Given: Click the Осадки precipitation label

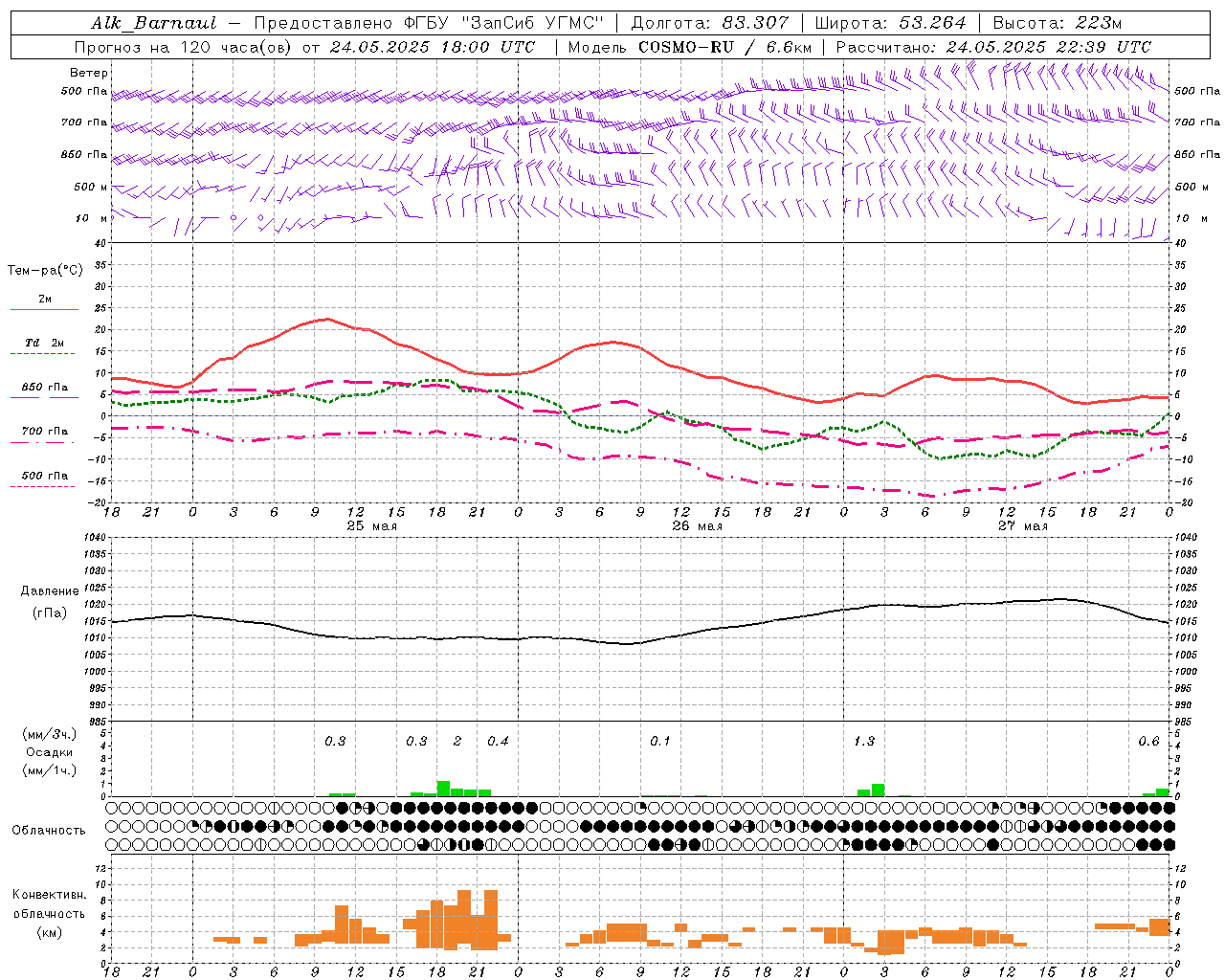Looking at the screenshot, I should coord(50,752).
